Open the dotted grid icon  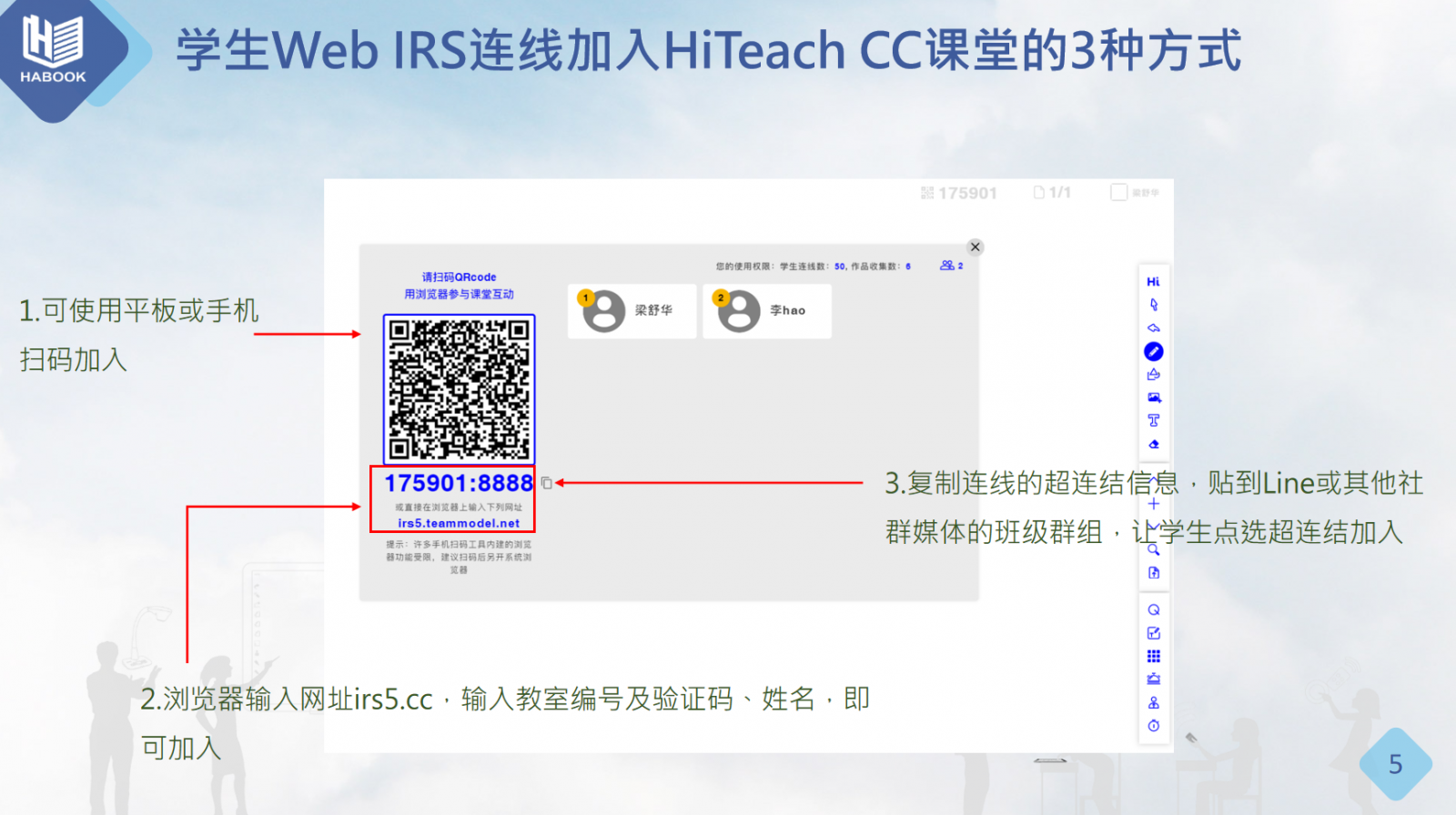click(1153, 656)
